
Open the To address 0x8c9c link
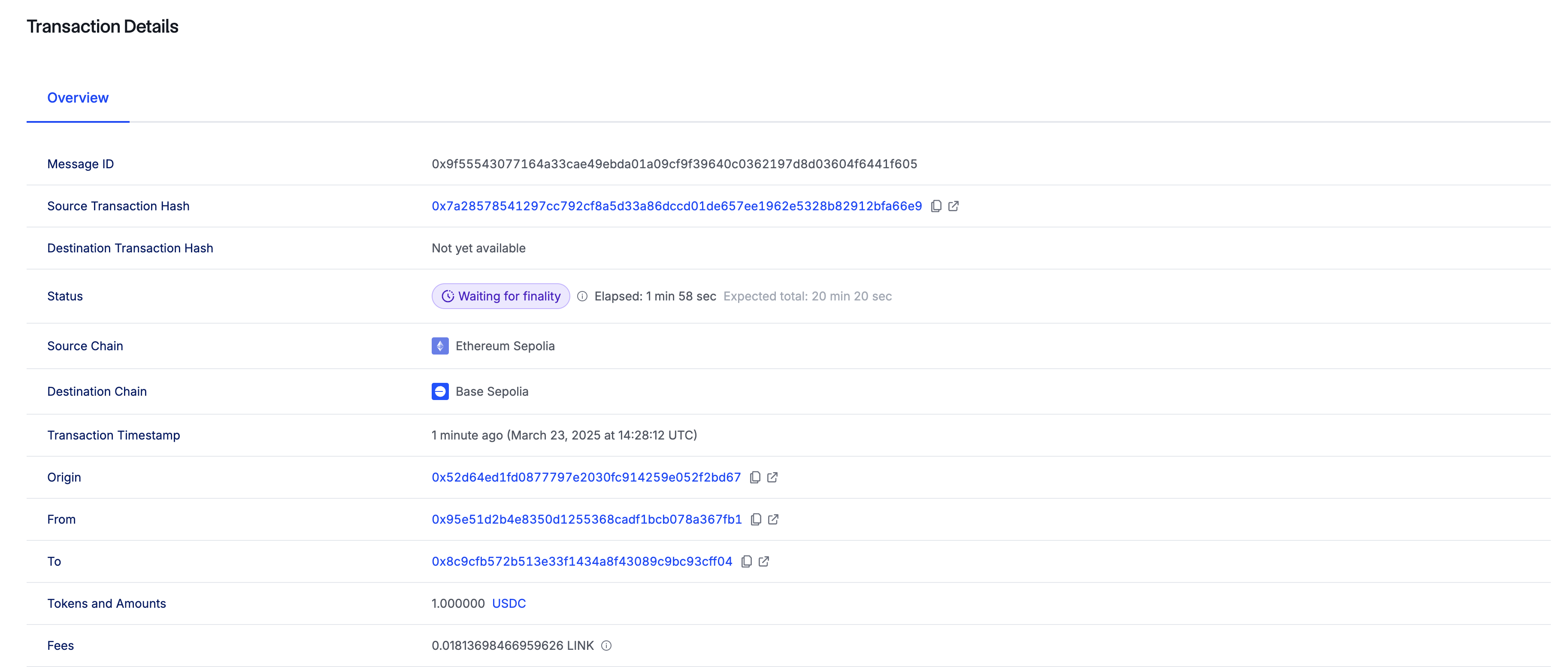582,562
